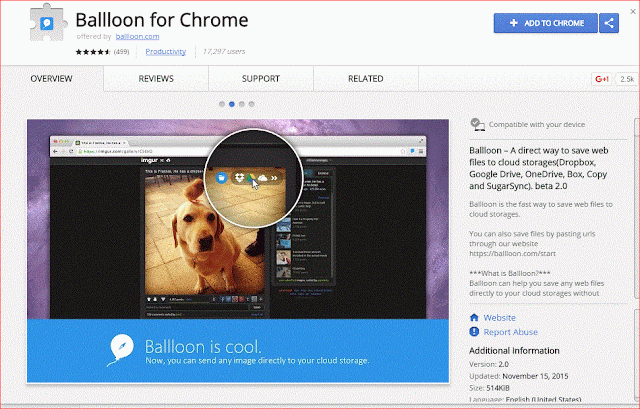Click the ***What is Ballloon?*** text
Screen dimensions: 640x409
point(510,273)
